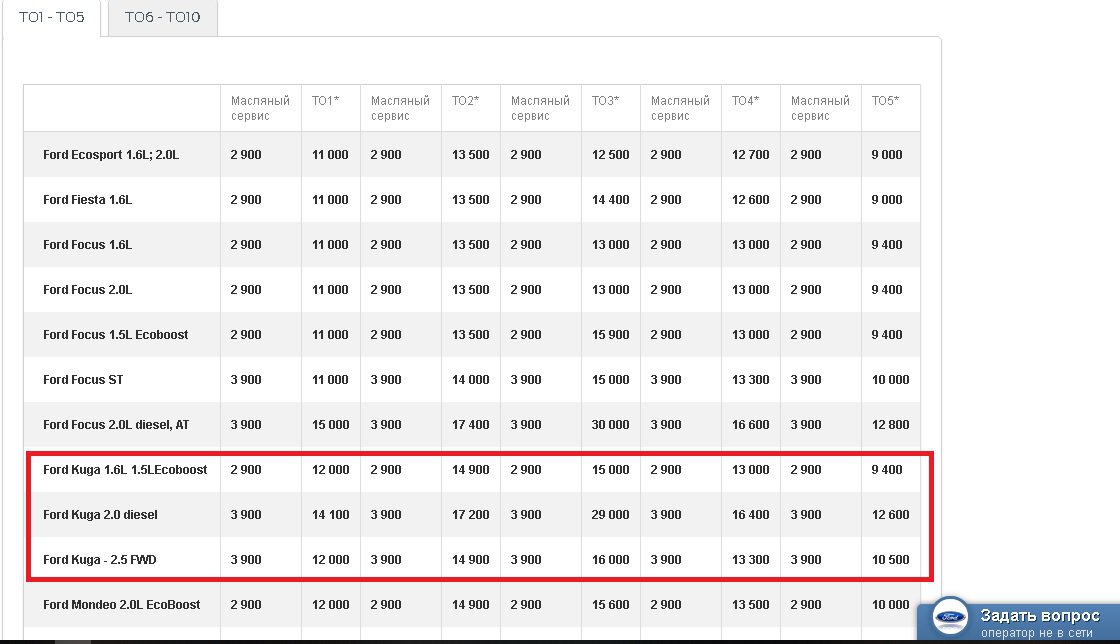This screenshot has height=644, width=1120.
Task: Click Ford Kuga 2.0 diesel ТО2 price 17 200
Action: [470, 514]
